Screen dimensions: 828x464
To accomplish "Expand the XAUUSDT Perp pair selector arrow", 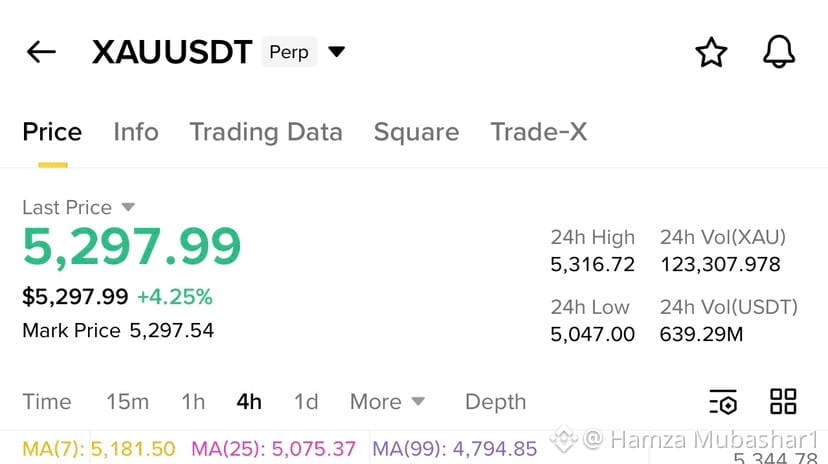I will (336, 52).
